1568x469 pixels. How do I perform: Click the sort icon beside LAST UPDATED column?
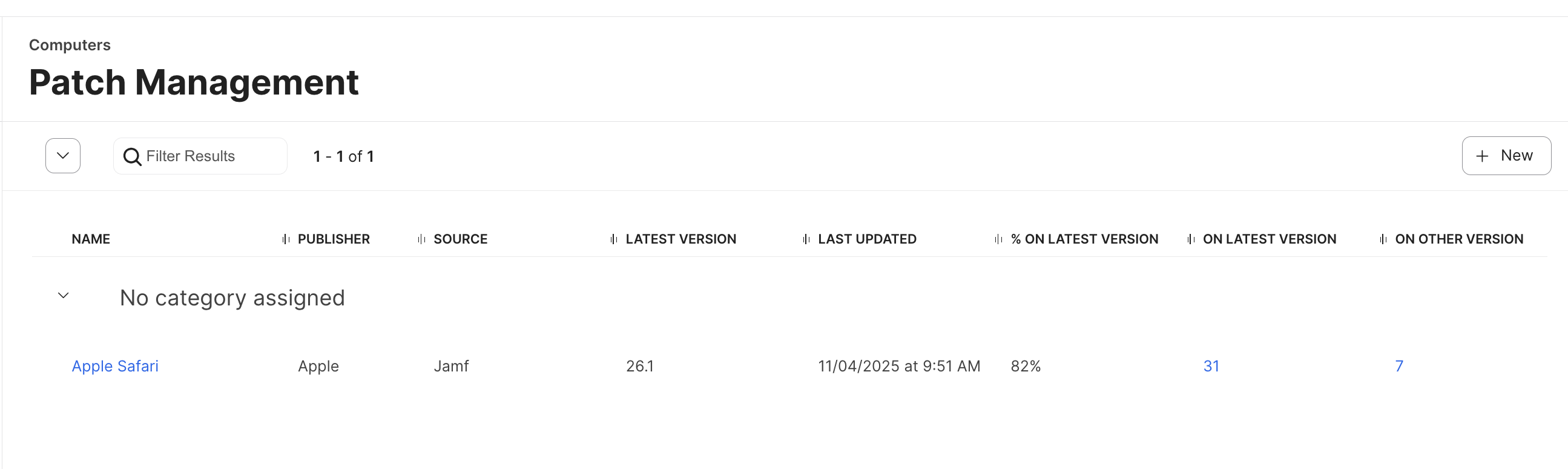click(x=807, y=239)
